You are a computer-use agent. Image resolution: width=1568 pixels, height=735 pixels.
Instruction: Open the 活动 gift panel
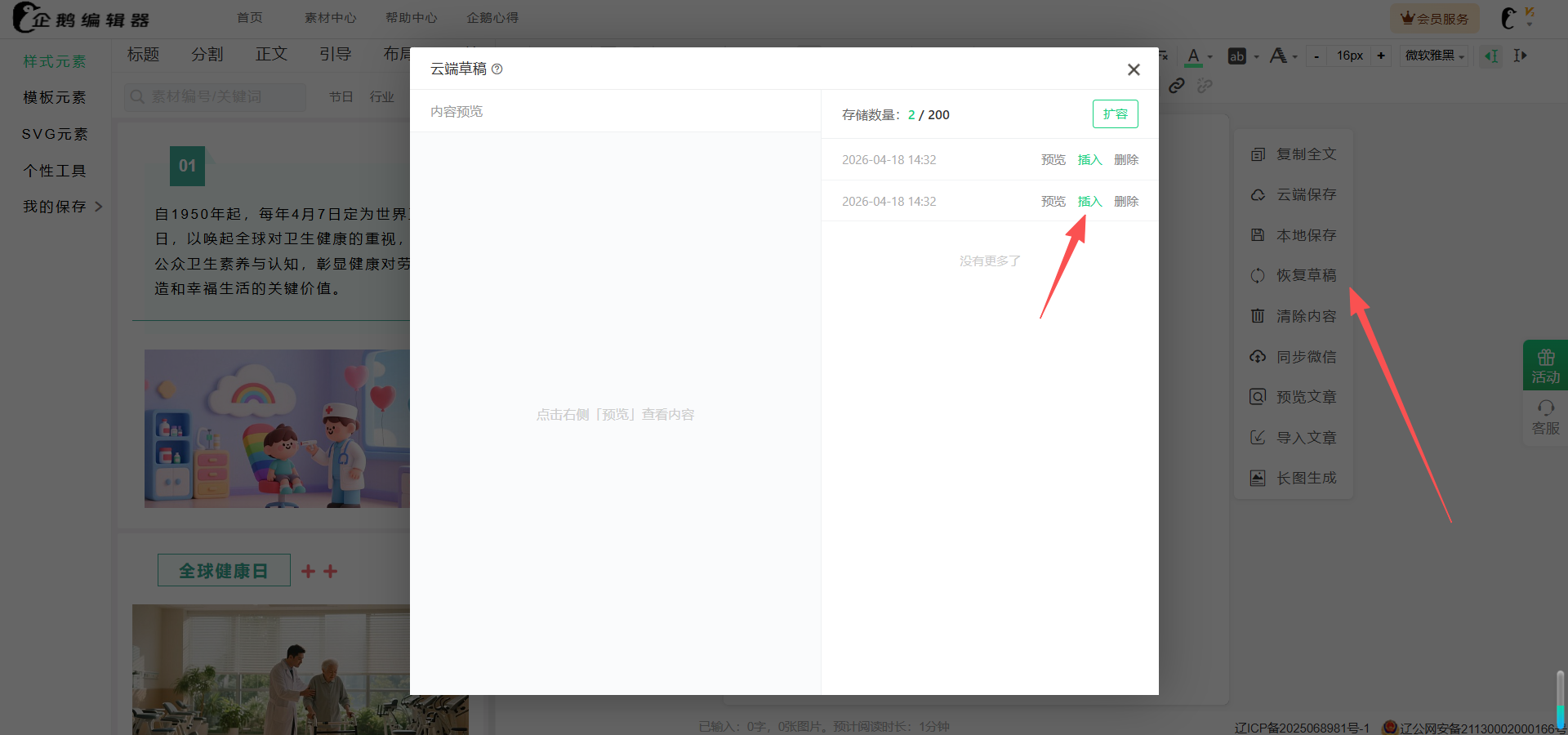coord(1545,365)
